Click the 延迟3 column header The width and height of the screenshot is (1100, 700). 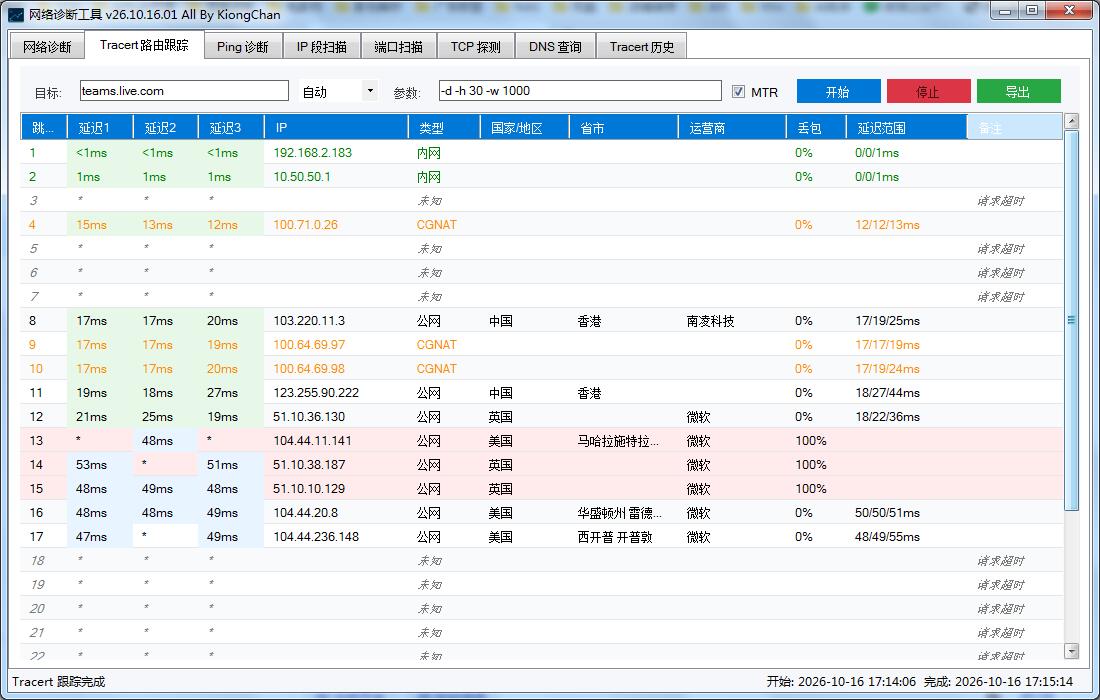(x=231, y=128)
